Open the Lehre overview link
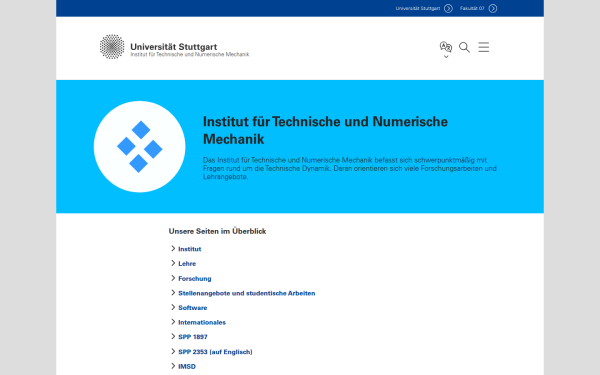Screen dimensions: 600x375 (187, 264)
